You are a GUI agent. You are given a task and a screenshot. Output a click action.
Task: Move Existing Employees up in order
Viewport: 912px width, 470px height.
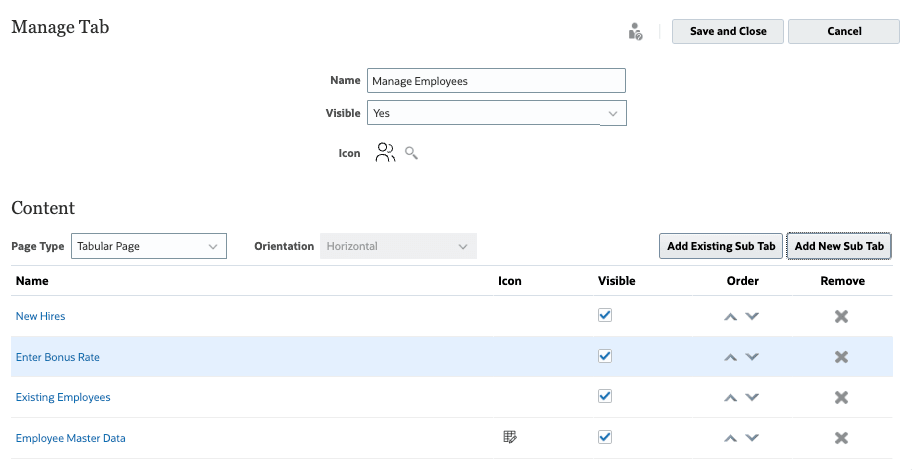pyautogui.click(x=731, y=398)
